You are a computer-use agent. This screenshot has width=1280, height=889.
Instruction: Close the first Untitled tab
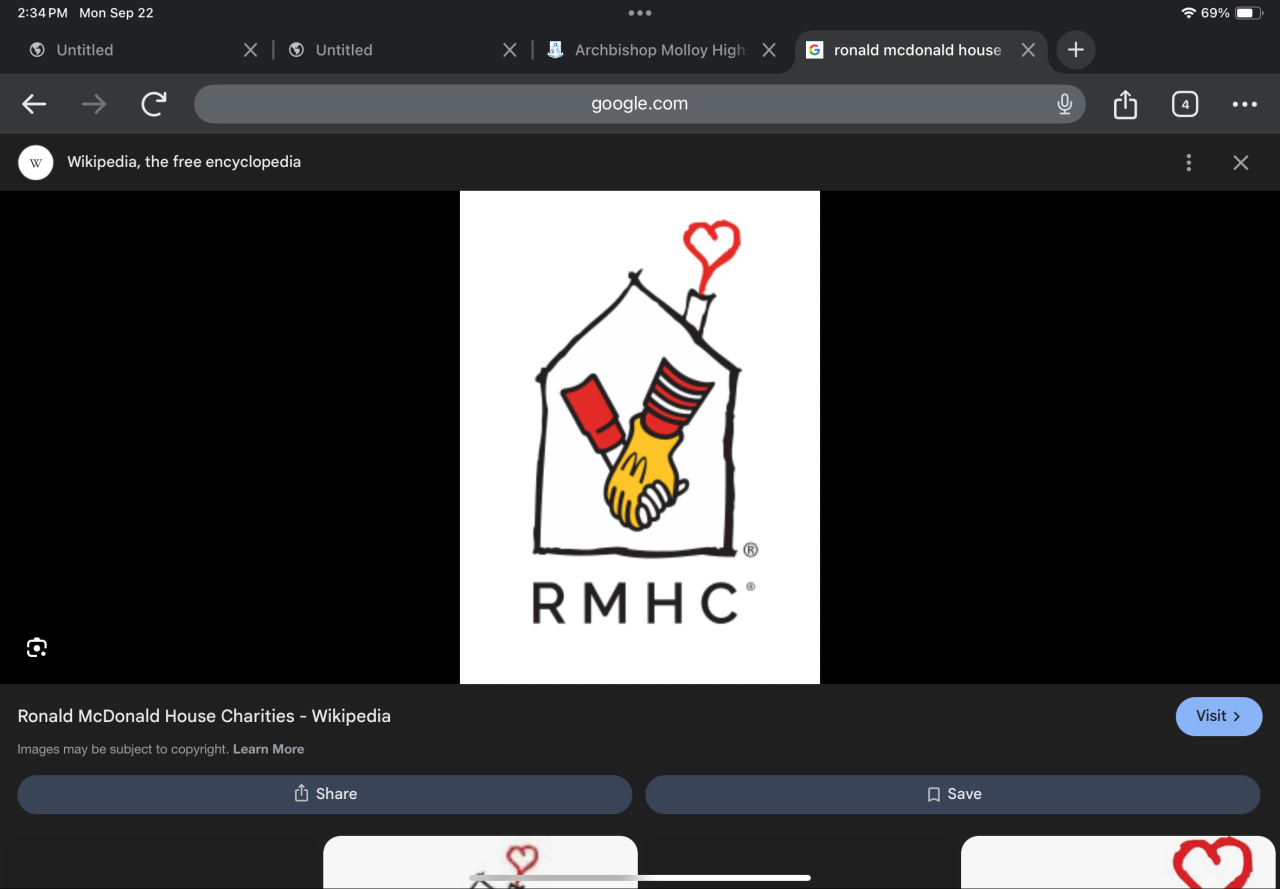pyautogui.click(x=250, y=50)
